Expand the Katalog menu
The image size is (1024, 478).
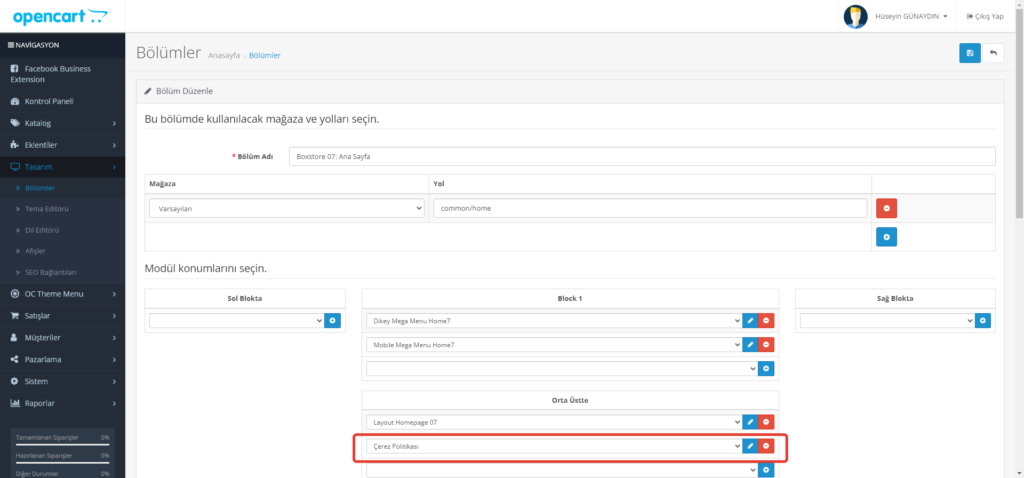click(62, 123)
